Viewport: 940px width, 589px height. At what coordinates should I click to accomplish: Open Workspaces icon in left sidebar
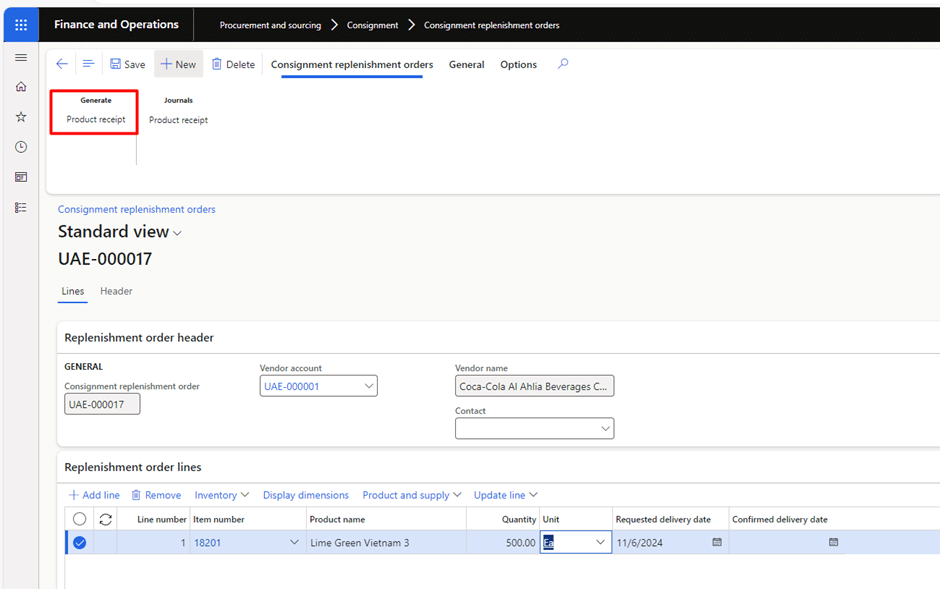pyautogui.click(x=21, y=177)
